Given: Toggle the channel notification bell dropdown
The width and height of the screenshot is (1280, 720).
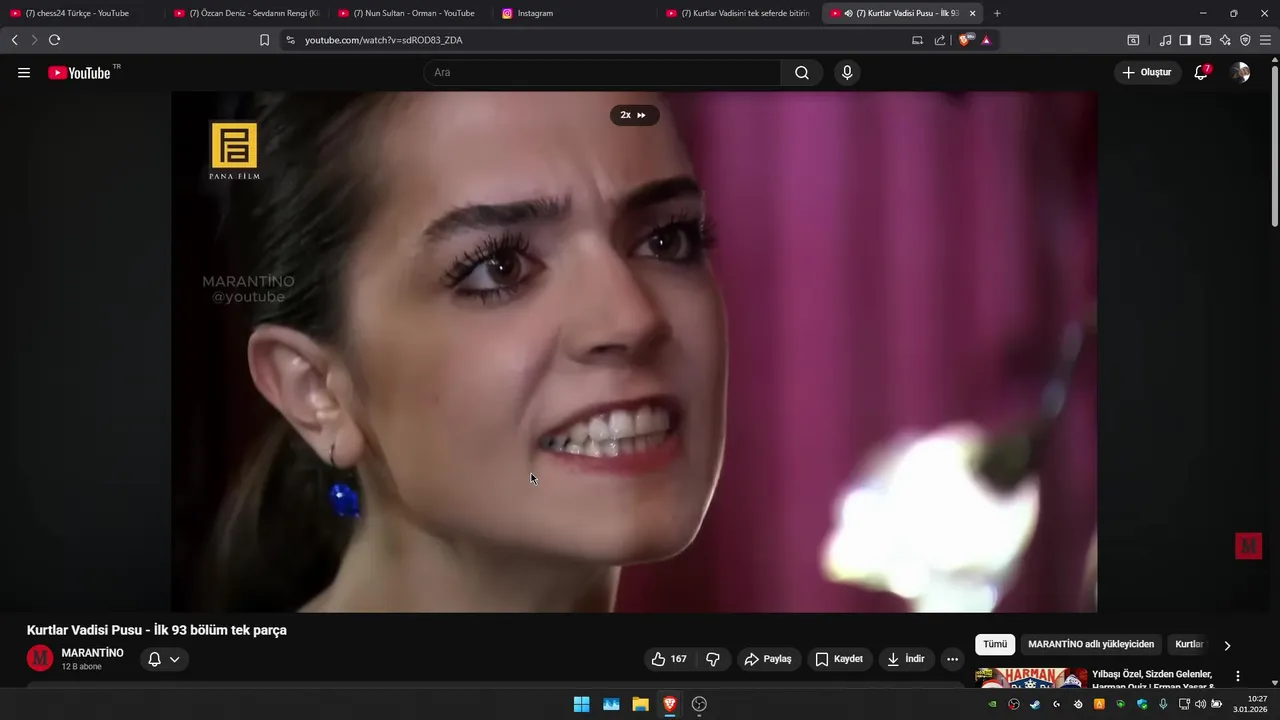Looking at the screenshot, I should point(164,659).
